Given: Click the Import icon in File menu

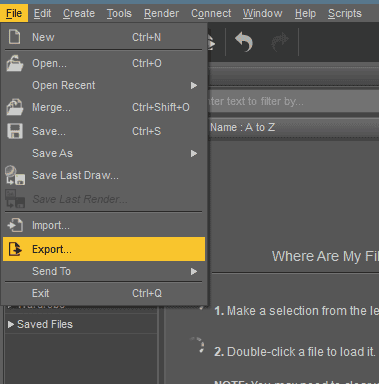Looking at the screenshot, I should 15,225.
